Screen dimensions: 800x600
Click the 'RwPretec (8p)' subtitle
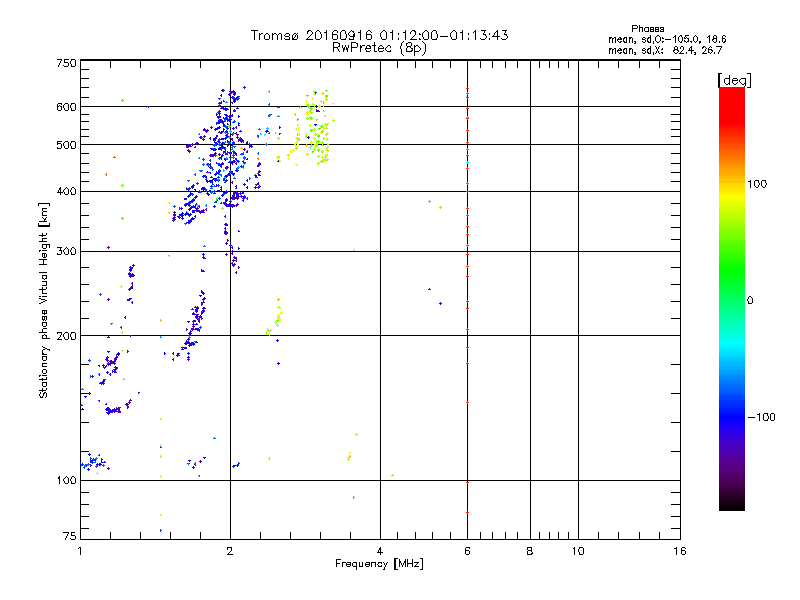coord(379,48)
